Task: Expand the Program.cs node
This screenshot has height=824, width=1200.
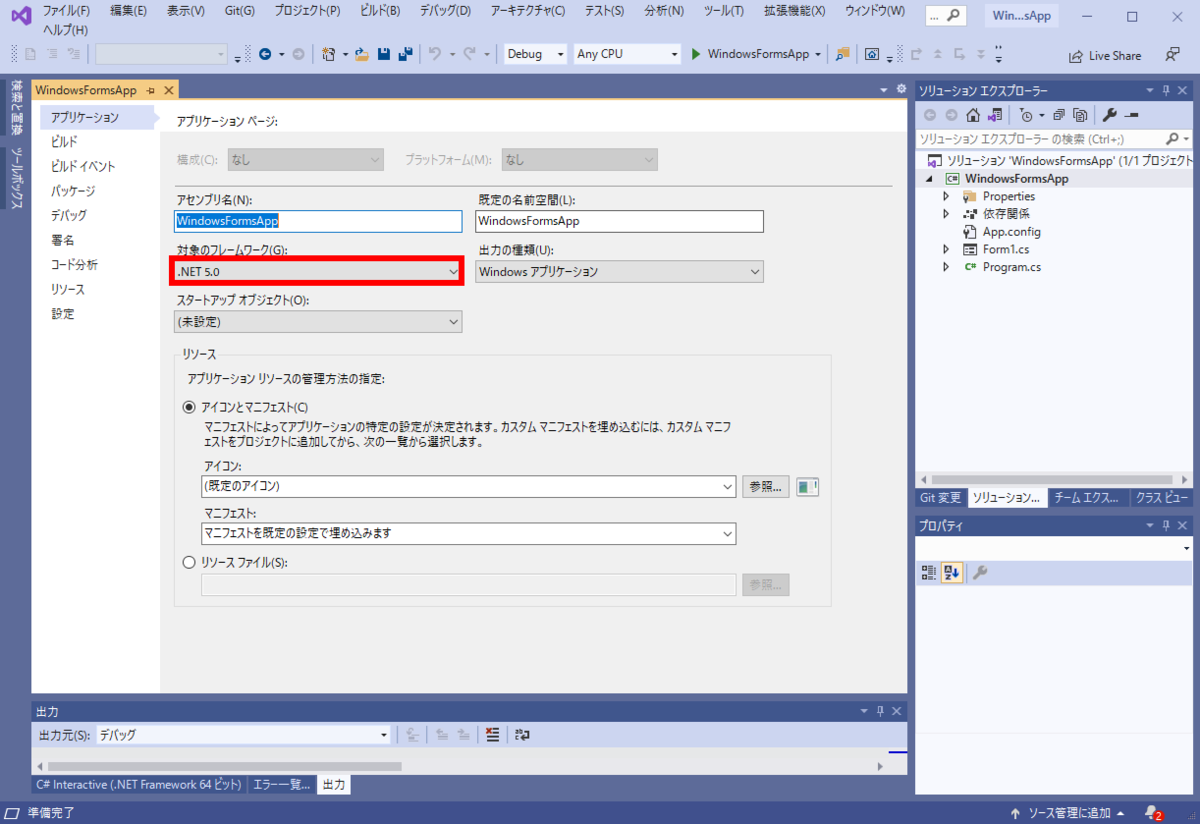Action: coord(946,267)
